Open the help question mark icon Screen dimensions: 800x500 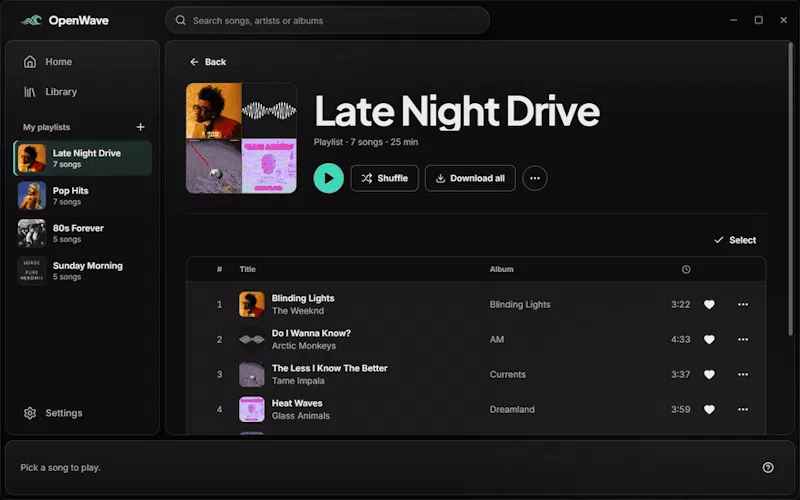pyautogui.click(x=768, y=467)
